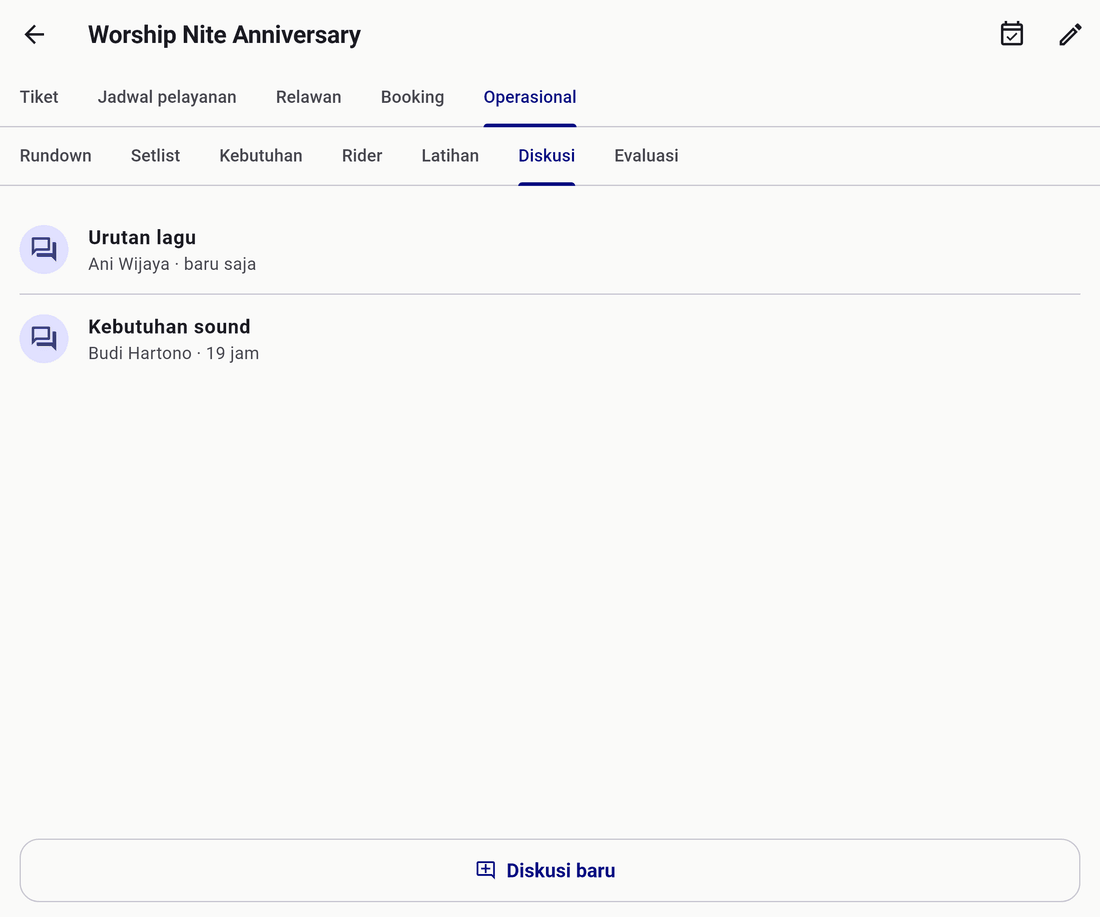Open the Rider sub-tab

pos(362,156)
